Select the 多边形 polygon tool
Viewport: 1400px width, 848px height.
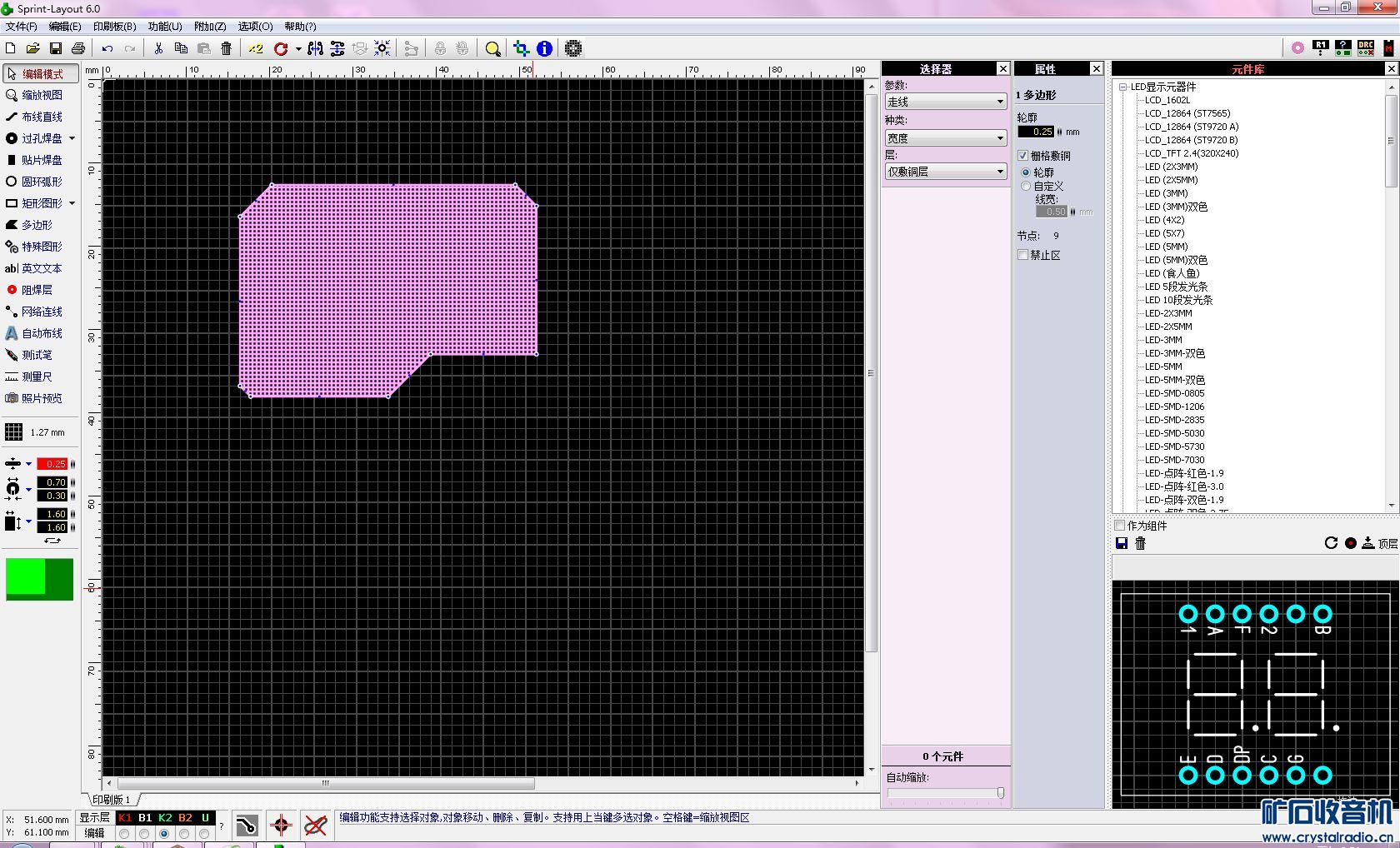37,225
